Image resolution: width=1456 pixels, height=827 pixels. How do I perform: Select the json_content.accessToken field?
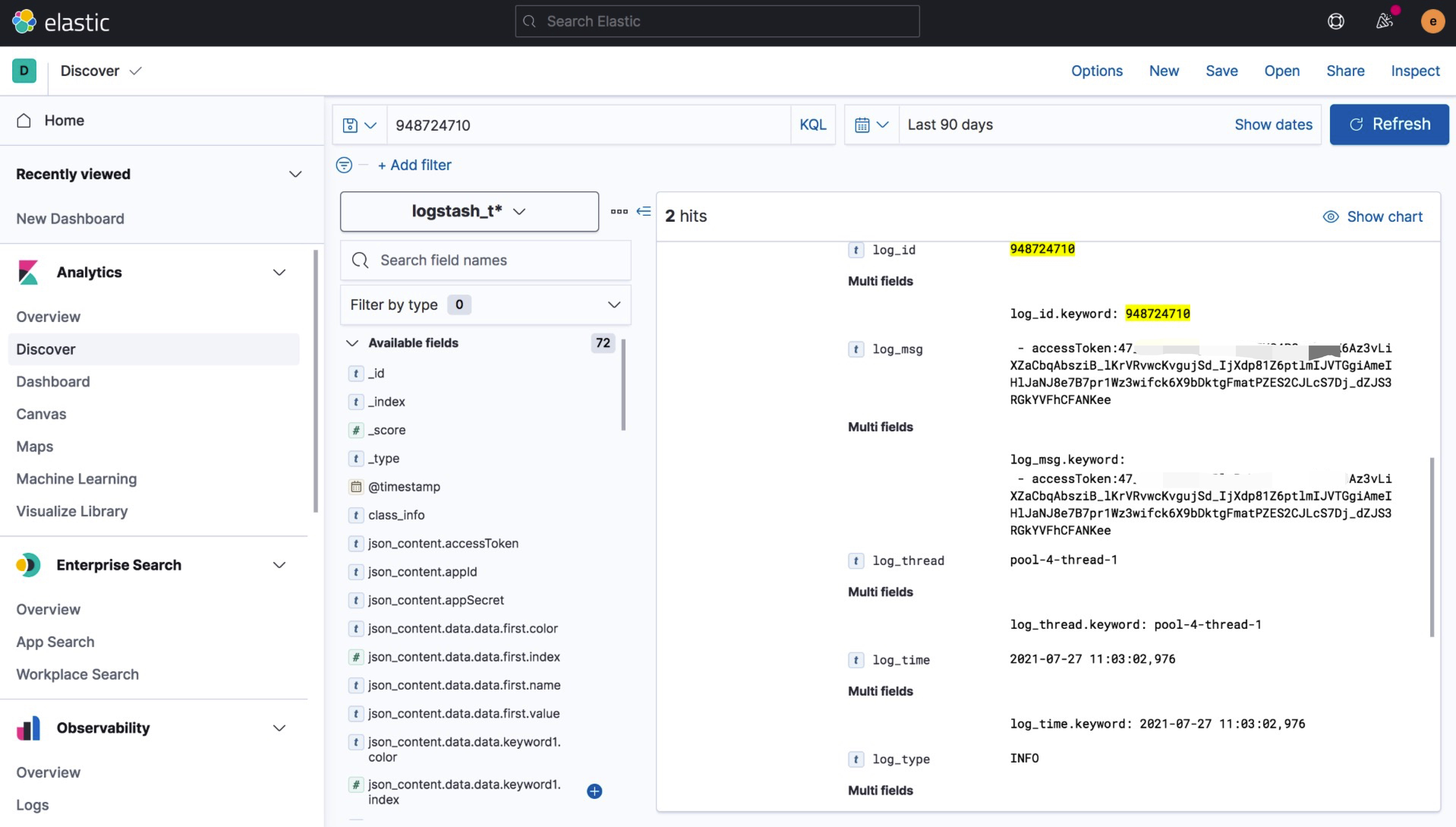pyautogui.click(x=443, y=544)
